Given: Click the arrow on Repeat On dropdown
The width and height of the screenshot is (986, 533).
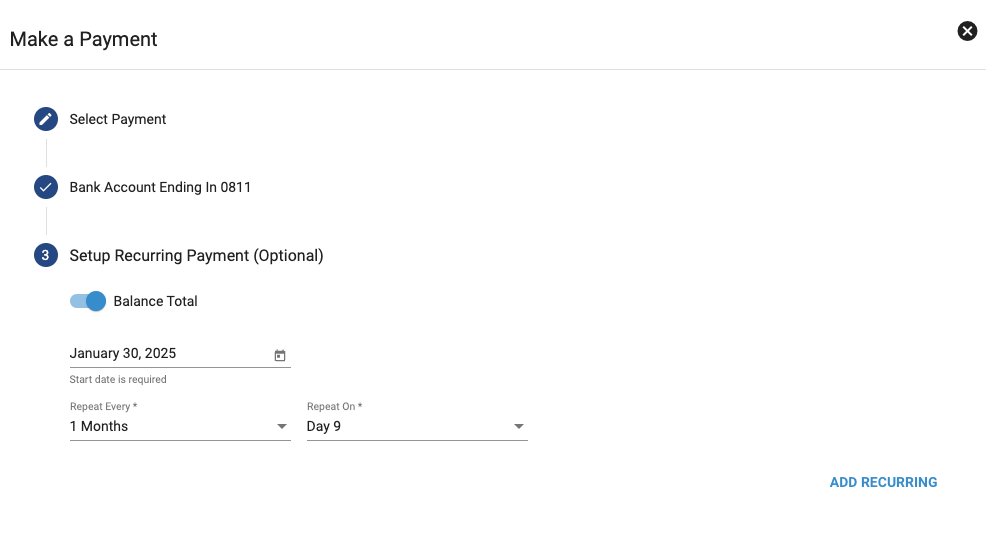Looking at the screenshot, I should point(518,427).
